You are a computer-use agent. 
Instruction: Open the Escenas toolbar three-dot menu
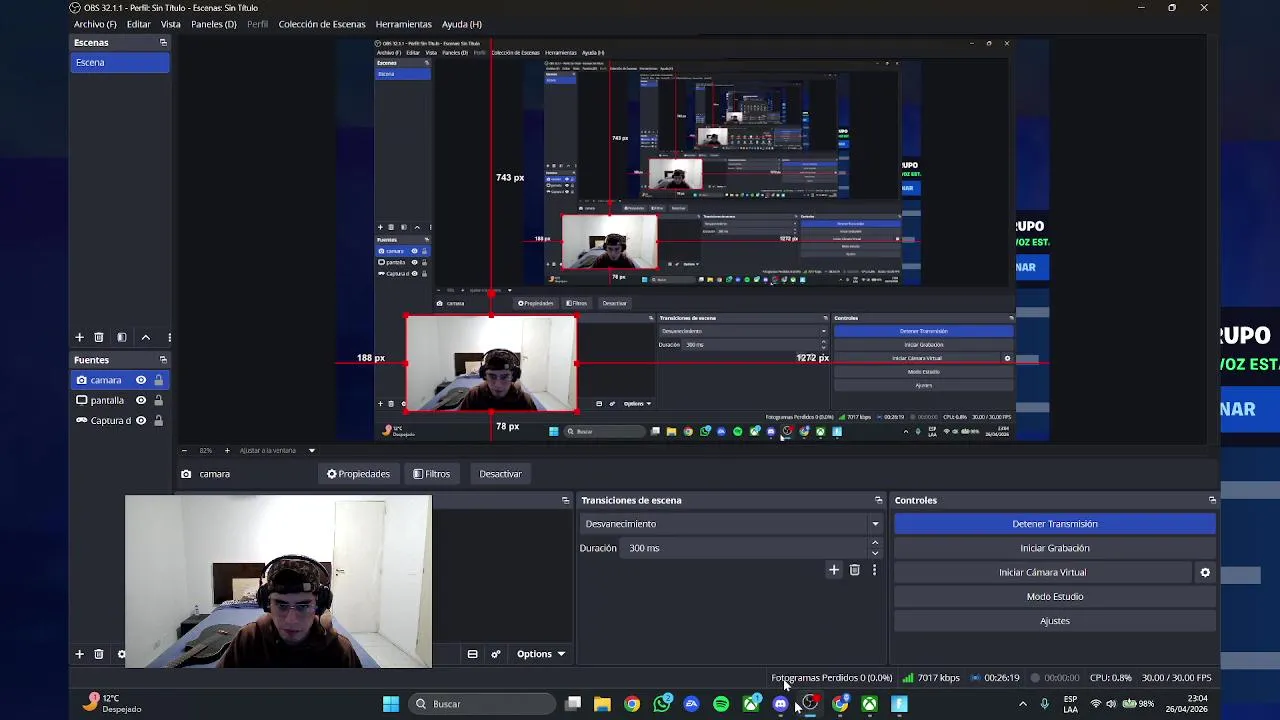tap(169, 337)
